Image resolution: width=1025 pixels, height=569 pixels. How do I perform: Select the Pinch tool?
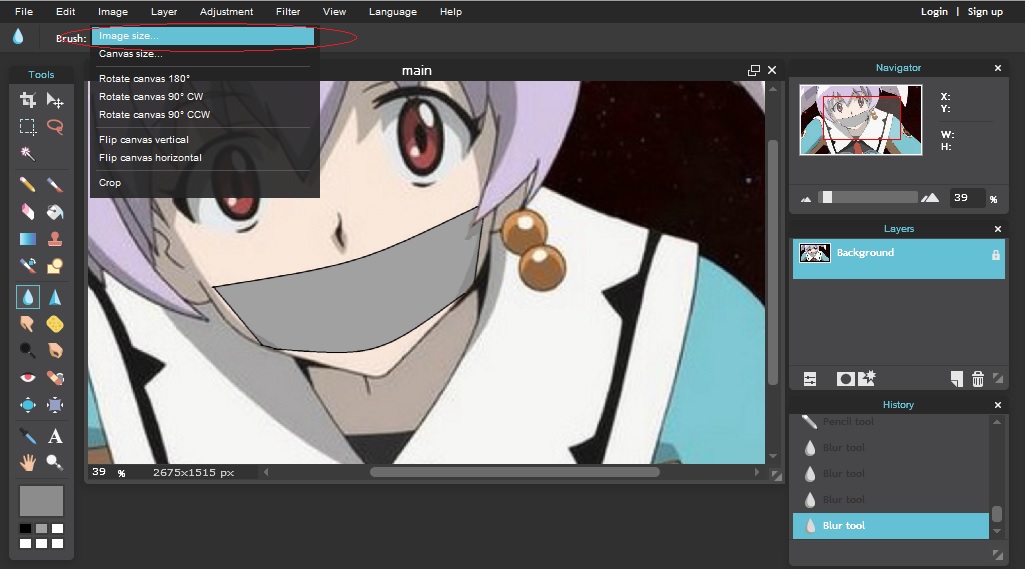tap(55, 405)
